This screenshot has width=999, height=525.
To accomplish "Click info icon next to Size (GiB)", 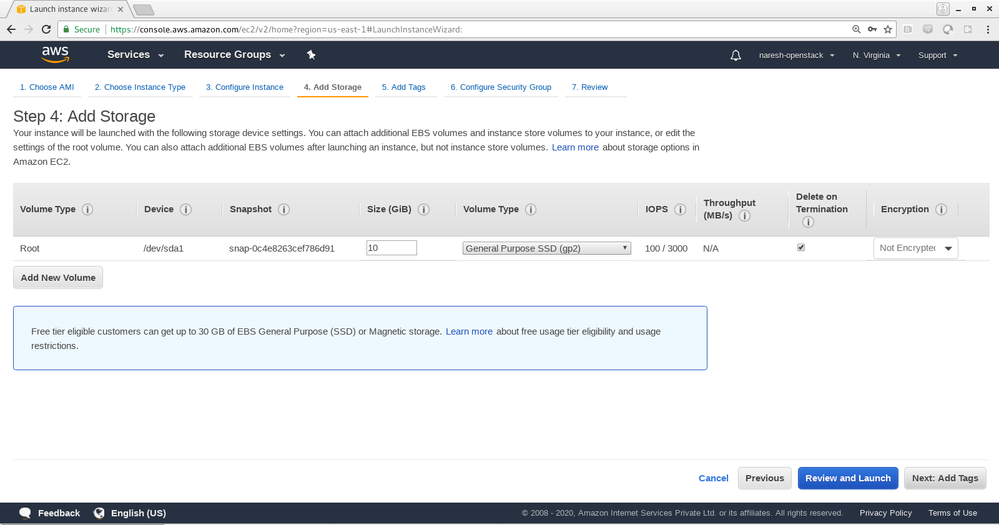I will tap(424, 210).
